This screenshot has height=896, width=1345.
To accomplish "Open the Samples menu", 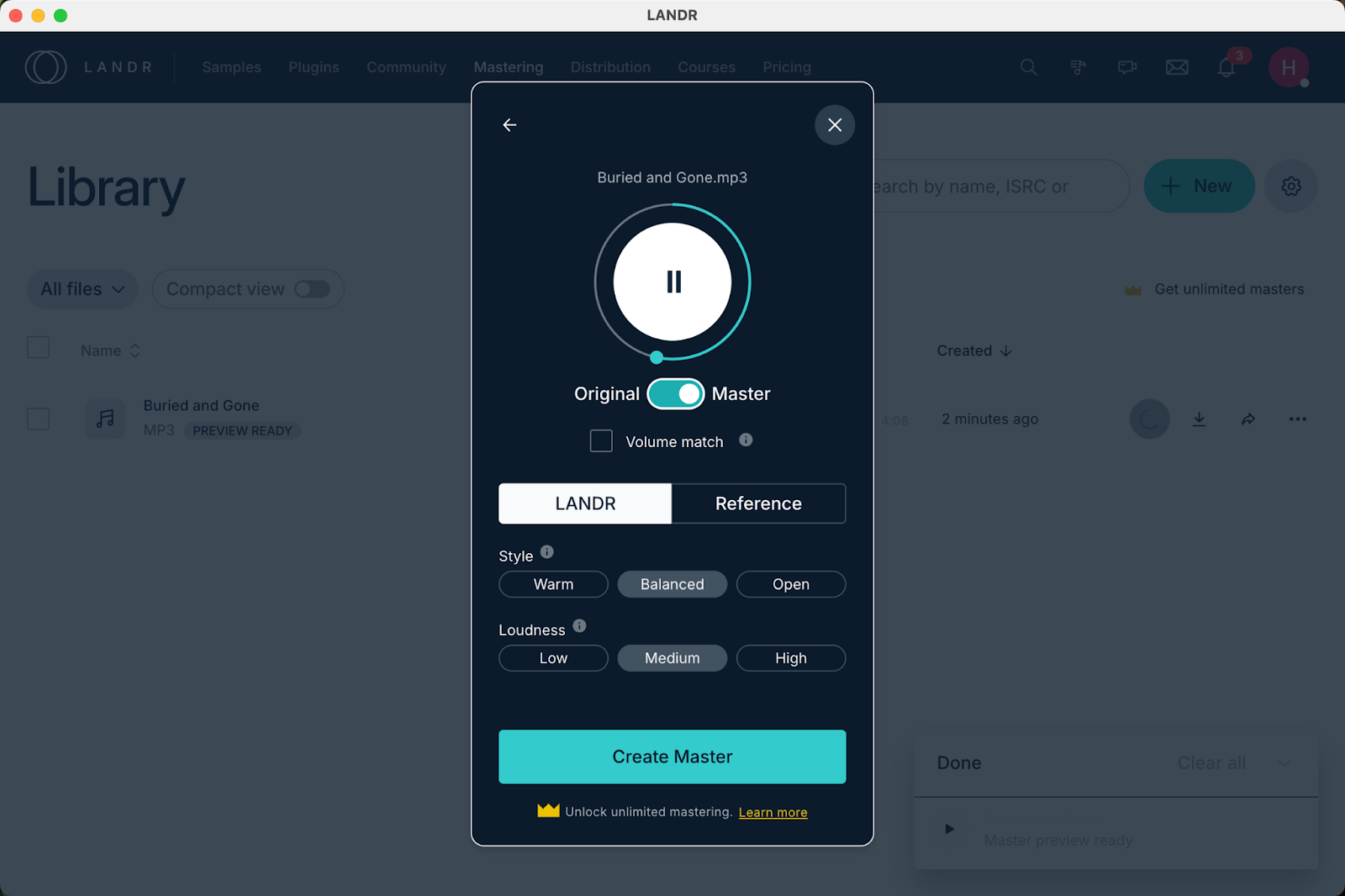I will [232, 67].
